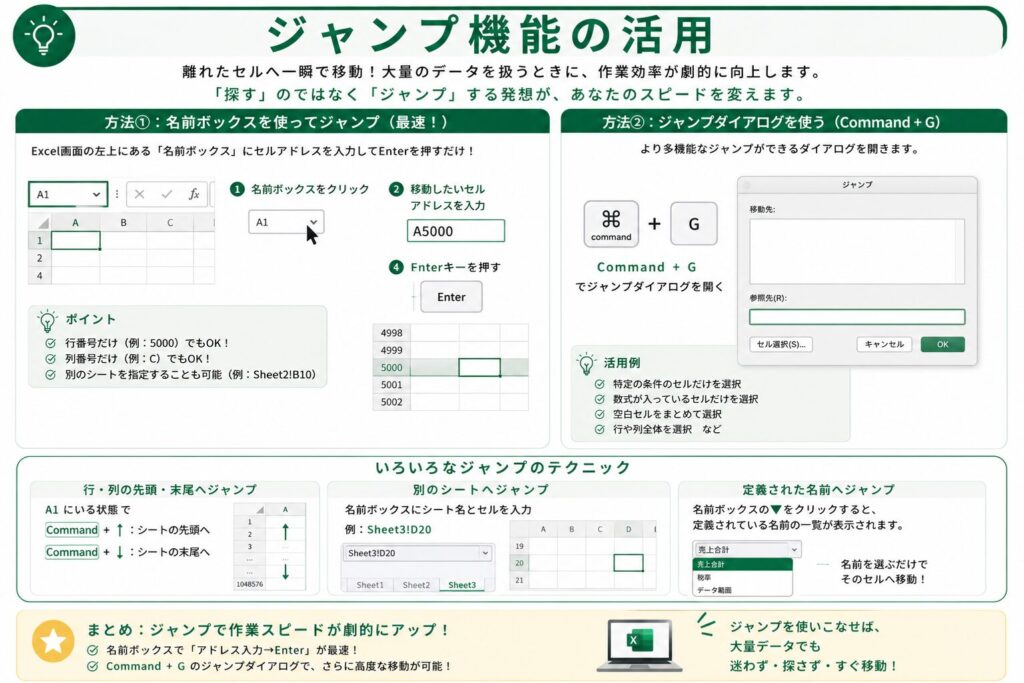Click the laptop Excel icon in the summary
This screenshot has width=1024, height=683.
point(639,645)
